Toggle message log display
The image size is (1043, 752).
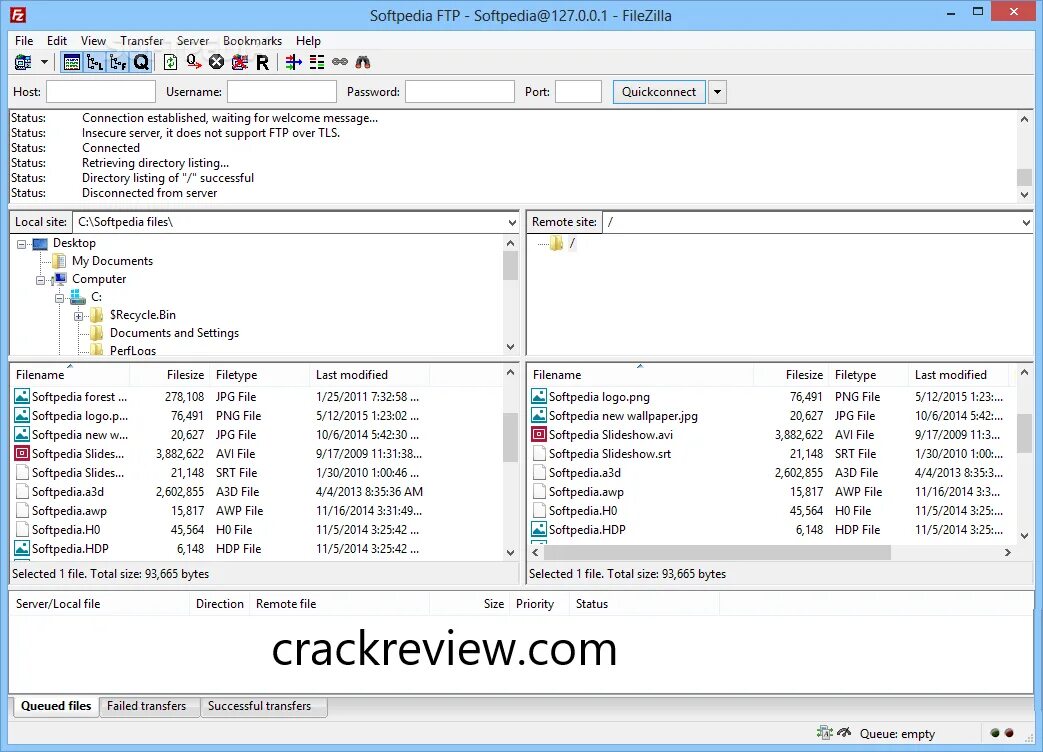coord(72,63)
